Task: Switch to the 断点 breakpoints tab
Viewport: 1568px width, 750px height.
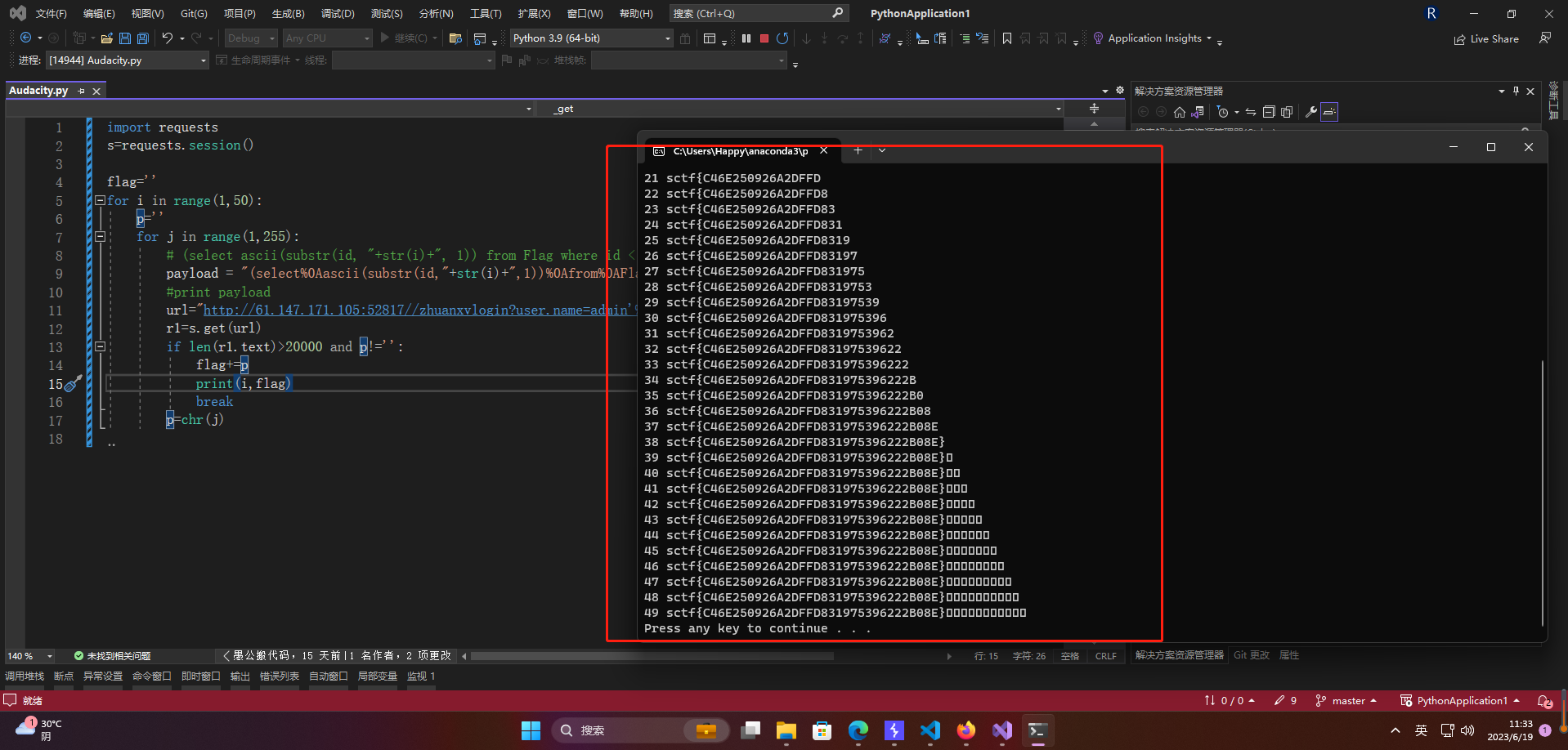Action: click(64, 676)
